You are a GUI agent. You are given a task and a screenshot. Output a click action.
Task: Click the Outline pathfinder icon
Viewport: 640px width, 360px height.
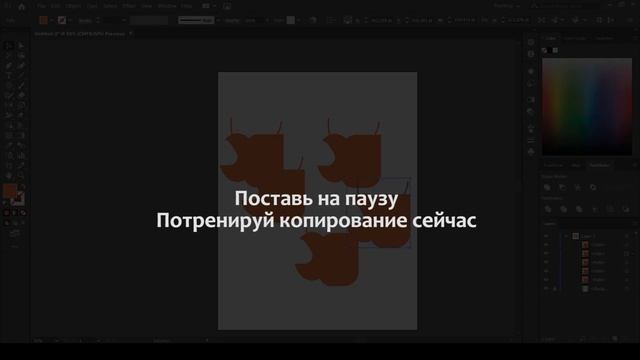pyautogui.click(x=610, y=209)
